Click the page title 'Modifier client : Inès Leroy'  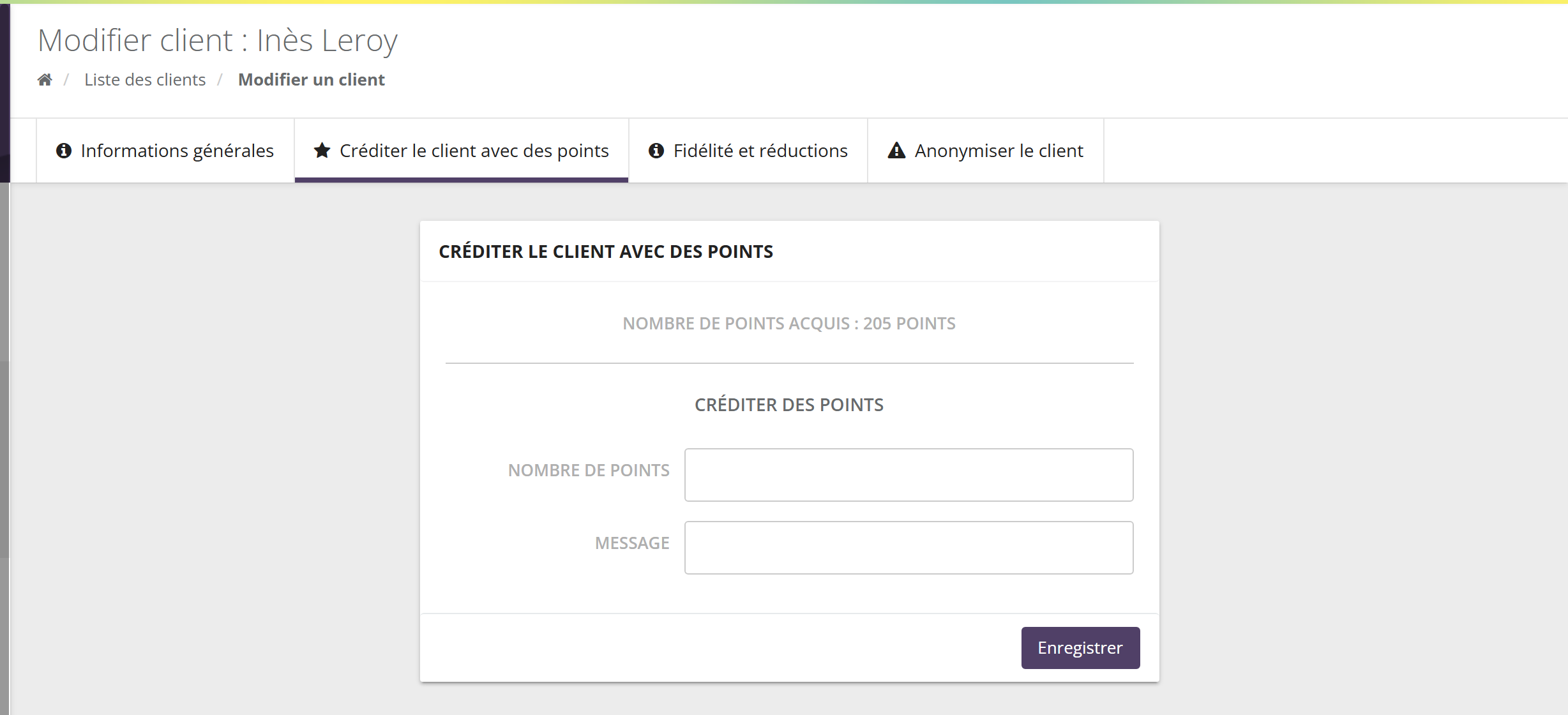[x=218, y=40]
